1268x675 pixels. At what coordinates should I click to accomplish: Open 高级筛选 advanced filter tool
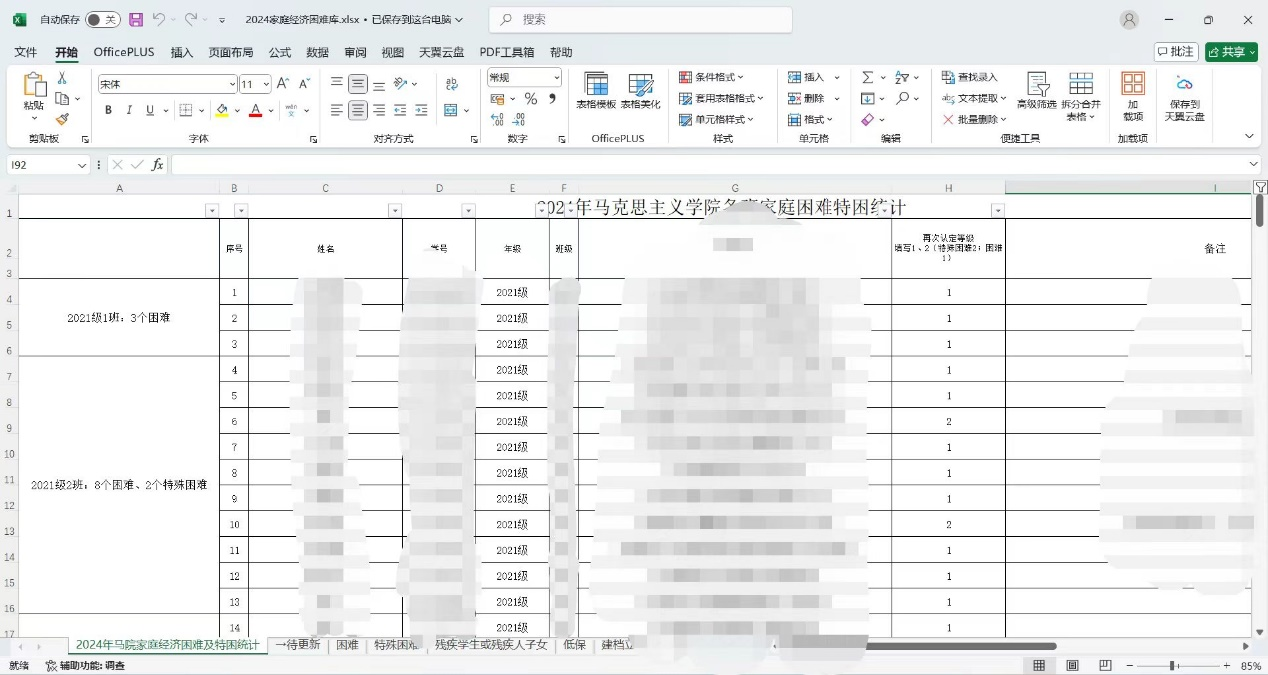pyautogui.click(x=1036, y=96)
